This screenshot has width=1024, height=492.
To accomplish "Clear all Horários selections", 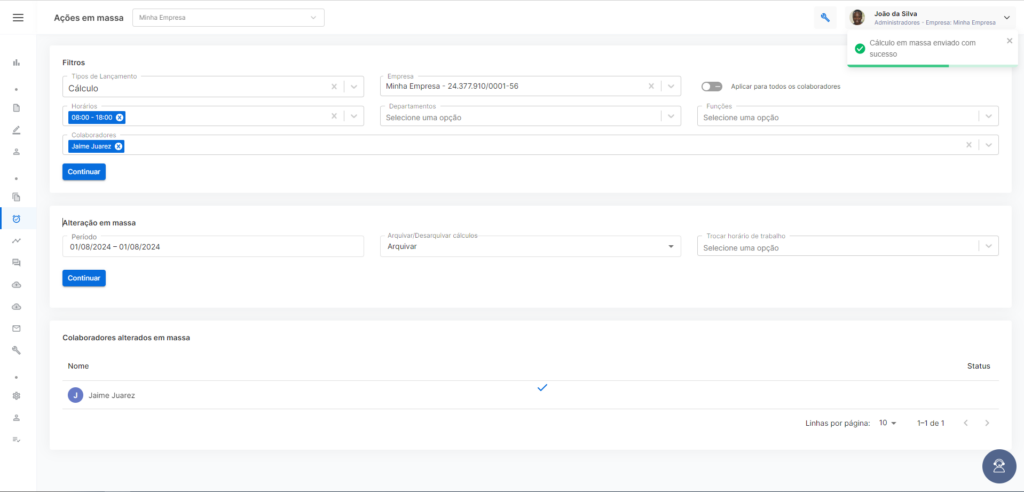I will (x=334, y=116).
